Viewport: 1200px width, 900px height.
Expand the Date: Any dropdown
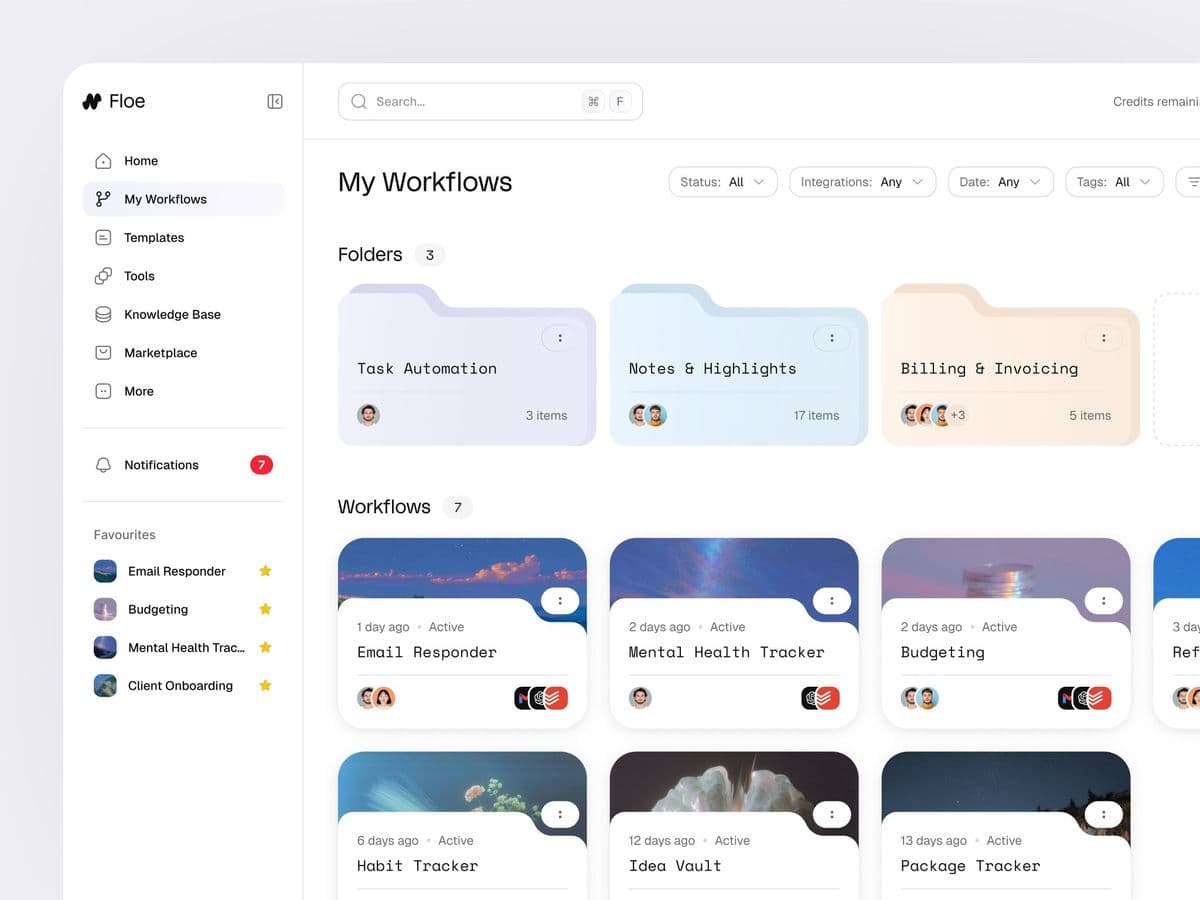(x=1000, y=182)
